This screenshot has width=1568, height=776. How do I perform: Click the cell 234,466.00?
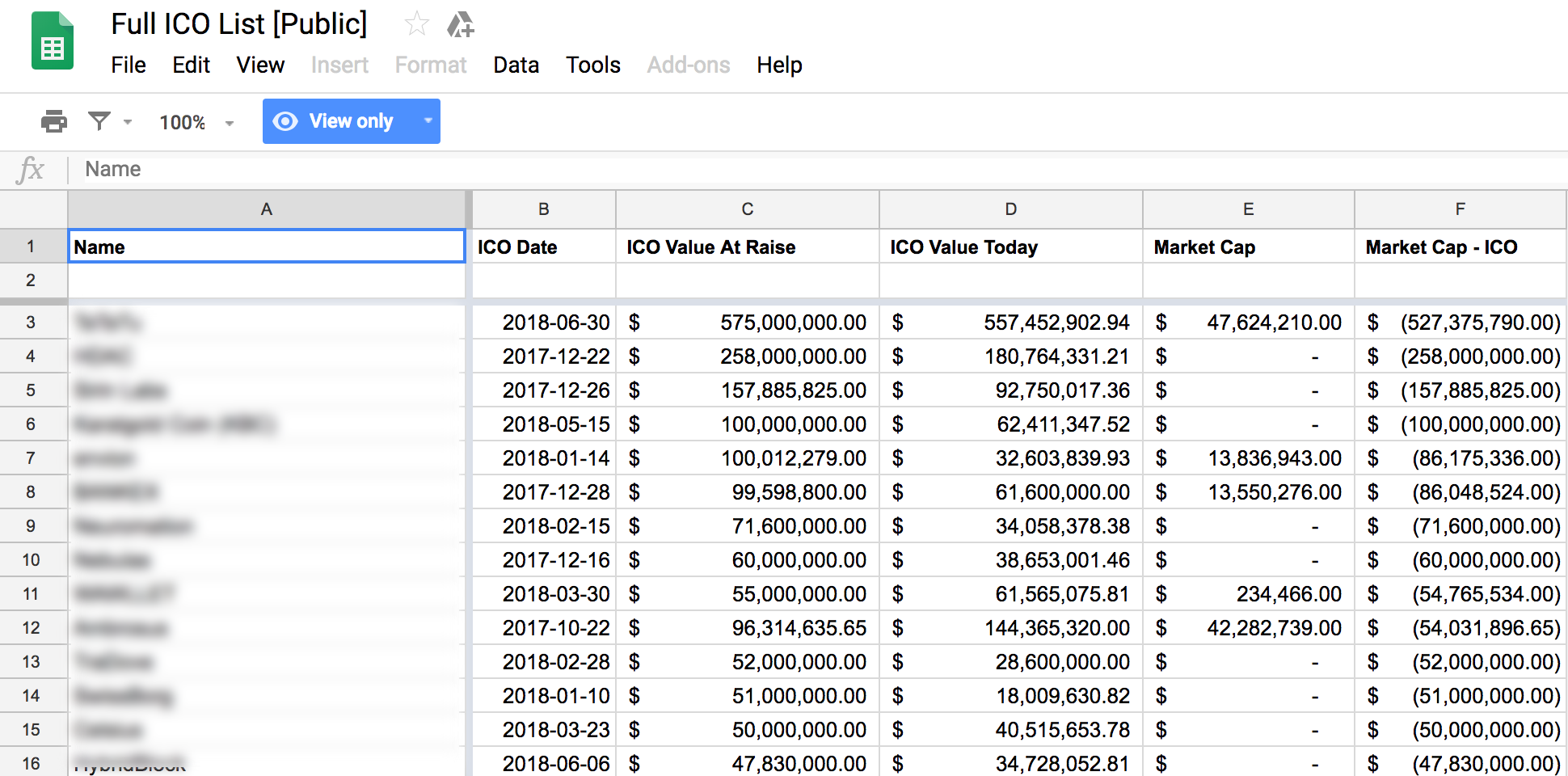1249,594
